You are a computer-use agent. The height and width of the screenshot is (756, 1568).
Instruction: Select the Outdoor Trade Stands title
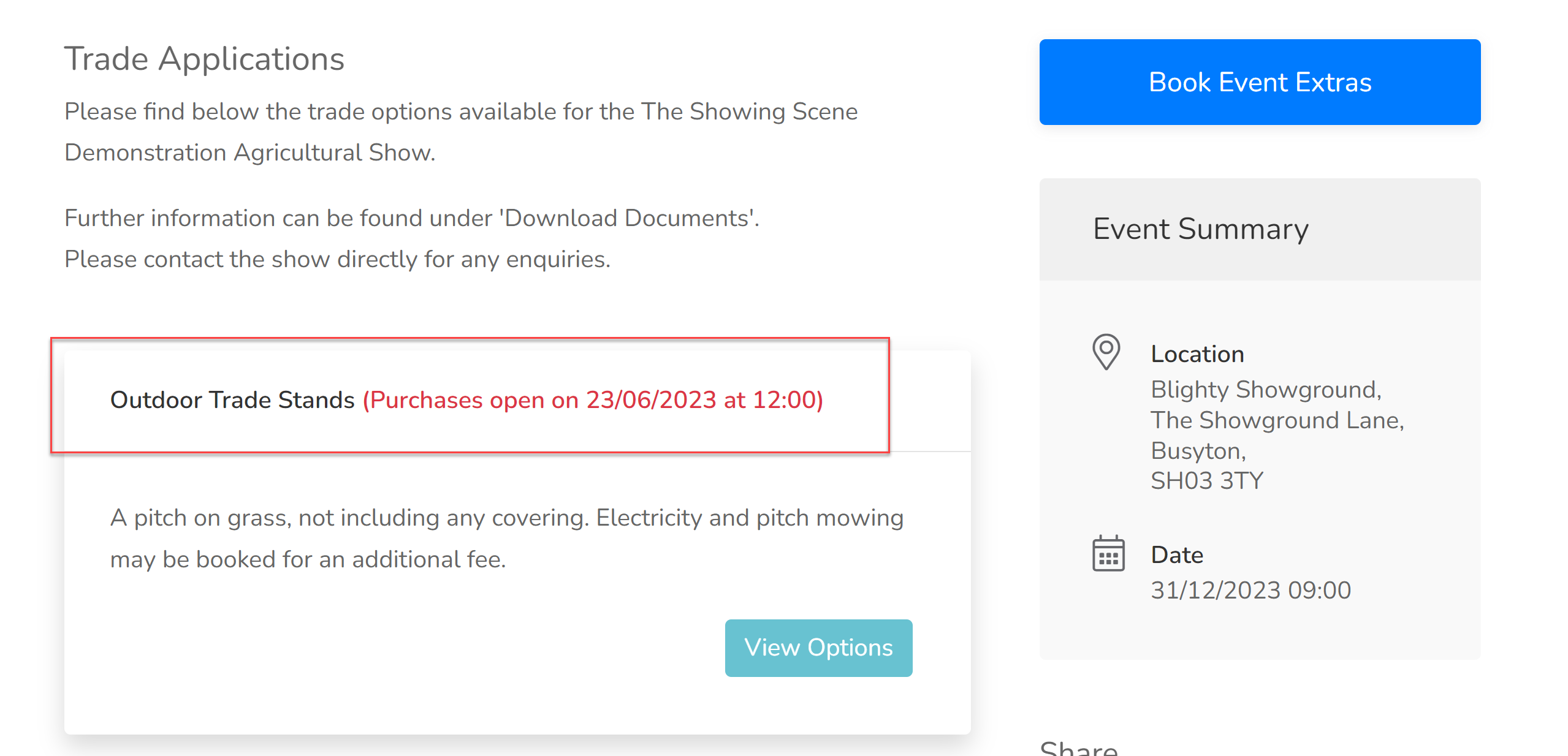click(x=232, y=400)
